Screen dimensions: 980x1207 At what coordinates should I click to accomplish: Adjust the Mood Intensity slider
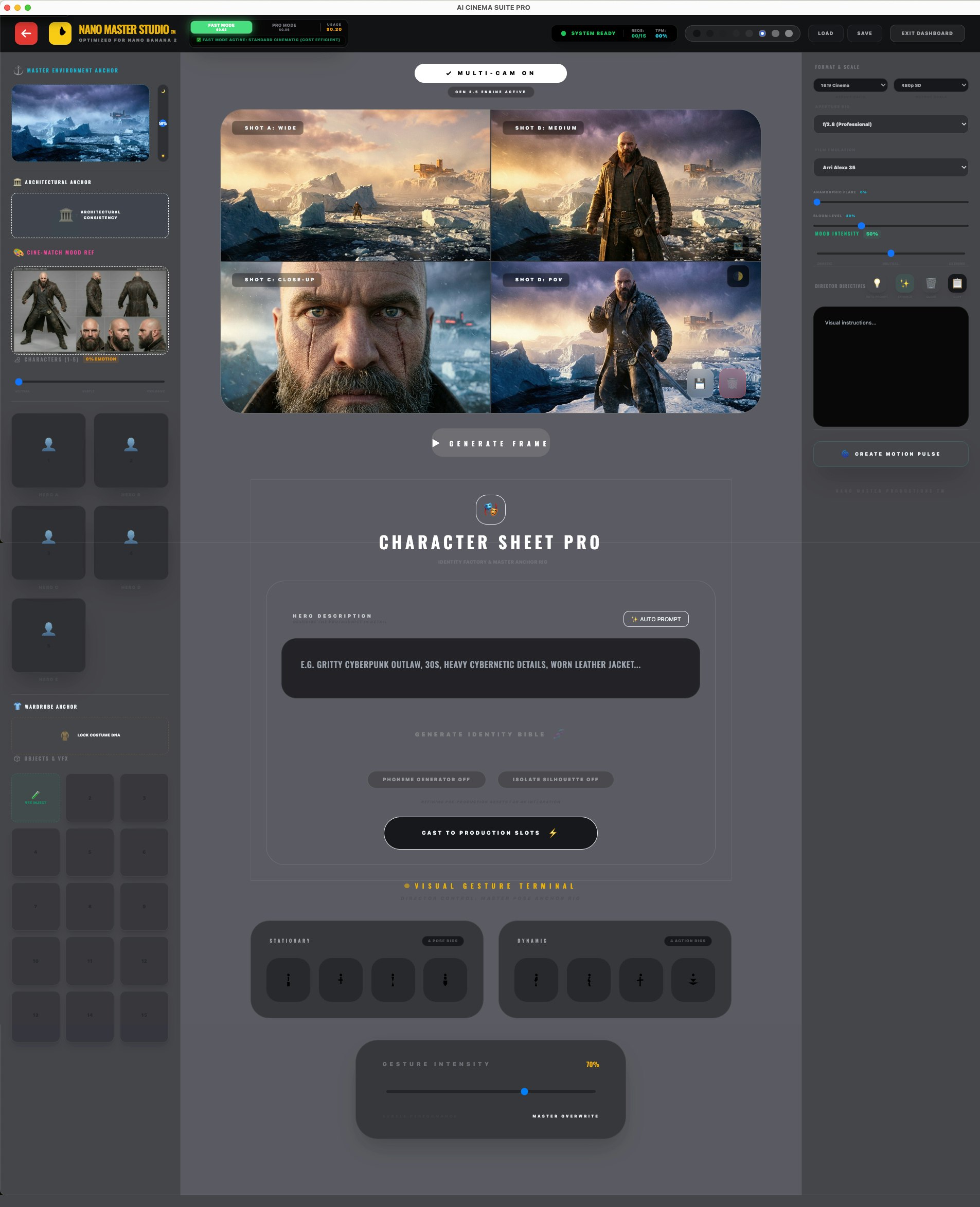[891, 254]
